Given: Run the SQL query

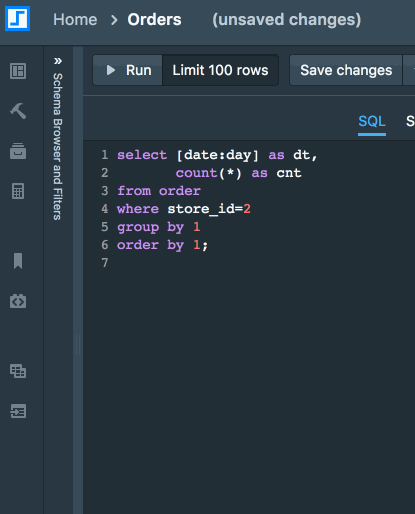Looking at the screenshot, I should [x=128, y=70].
